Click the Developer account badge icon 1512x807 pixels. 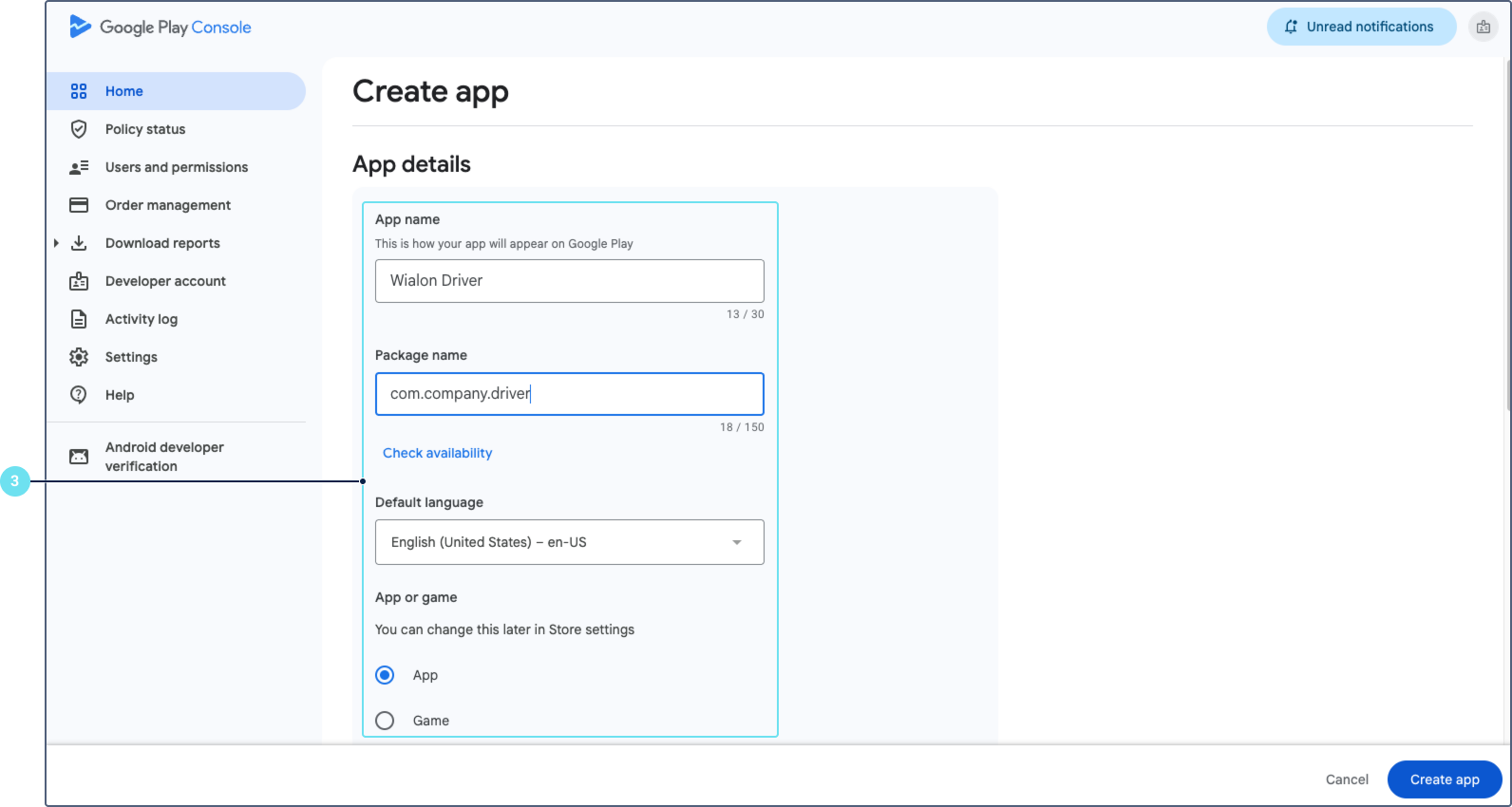[x=79, y=281]
